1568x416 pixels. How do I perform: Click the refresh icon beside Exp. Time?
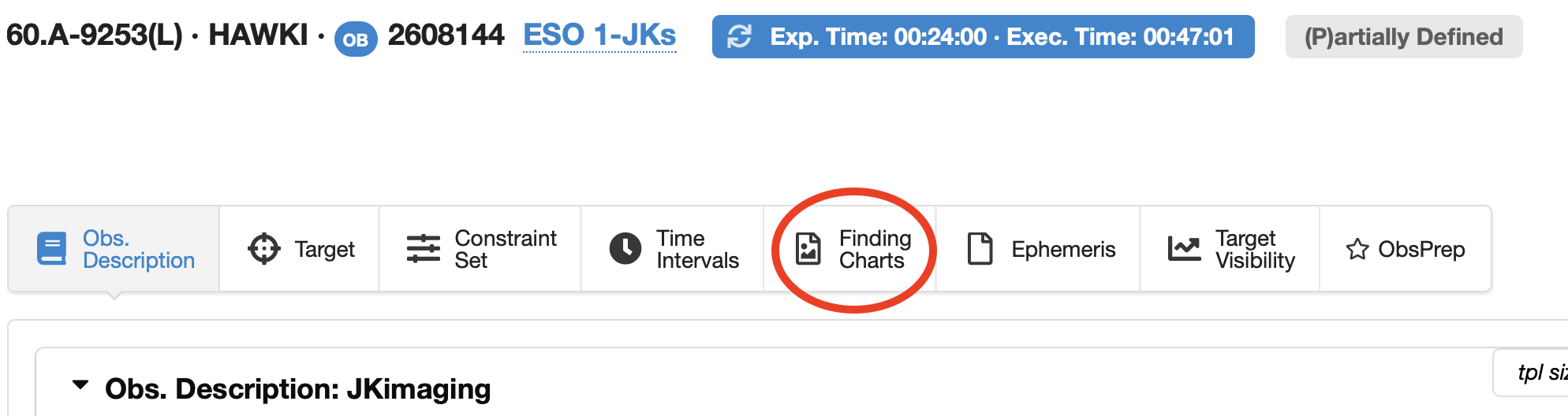(739, 36)
